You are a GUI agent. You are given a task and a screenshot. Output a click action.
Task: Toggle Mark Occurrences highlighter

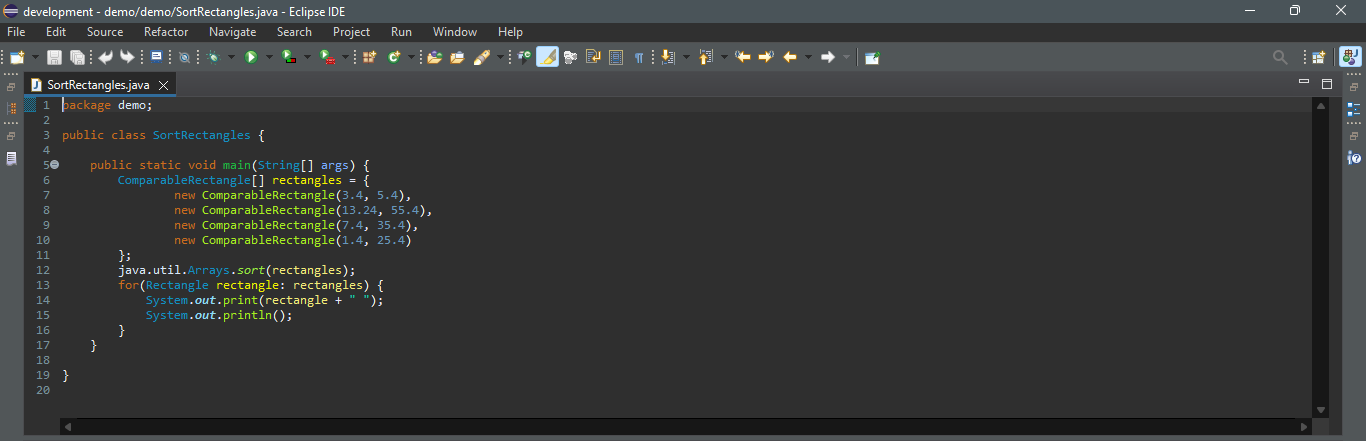tap(547, 57)
